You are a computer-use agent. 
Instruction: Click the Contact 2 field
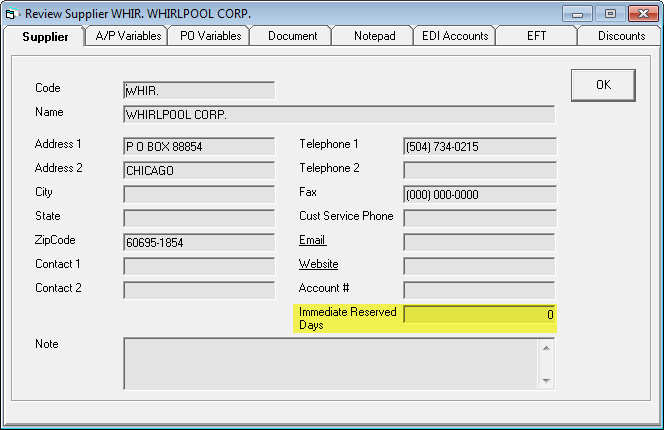pyautogui.click(x=199, y=290)
